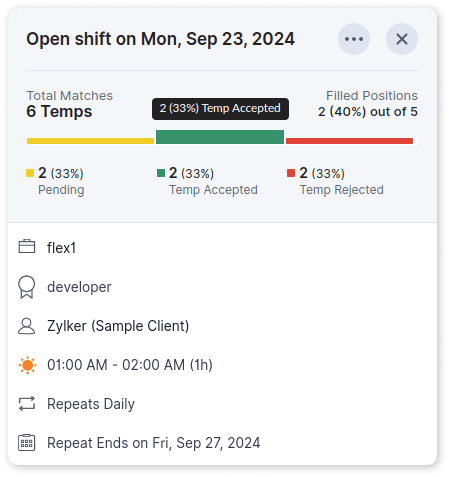Viewport: 449px width, 477px height.
Task: Click the flex1 job name
Action: (x=62, y=248)
